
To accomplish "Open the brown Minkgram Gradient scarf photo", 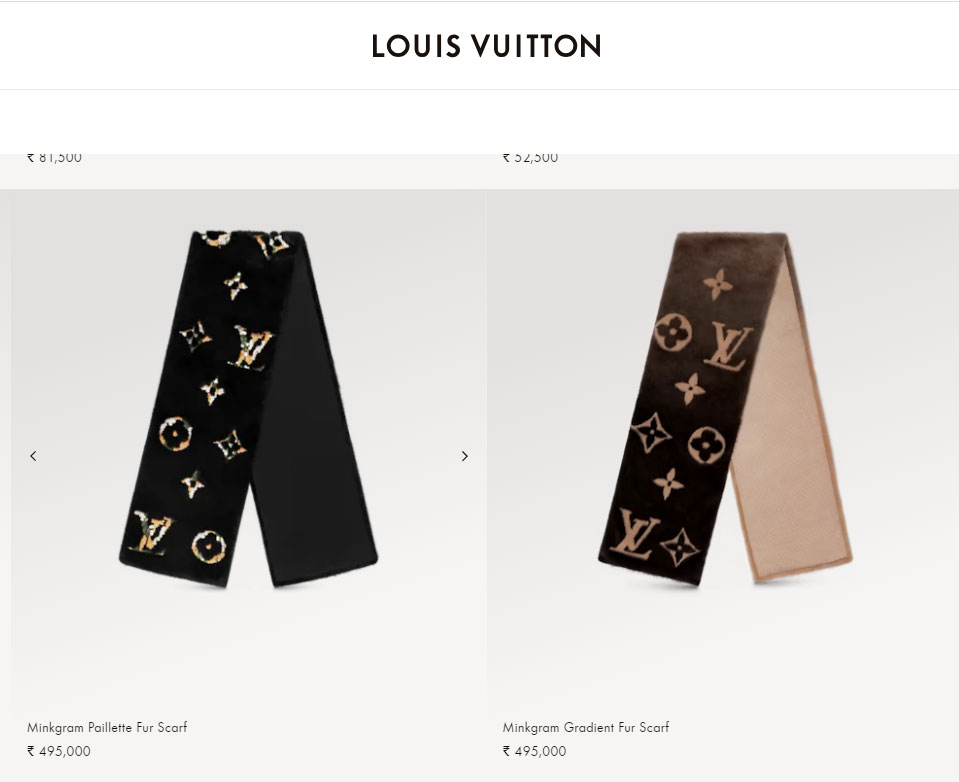I will 725,408.
